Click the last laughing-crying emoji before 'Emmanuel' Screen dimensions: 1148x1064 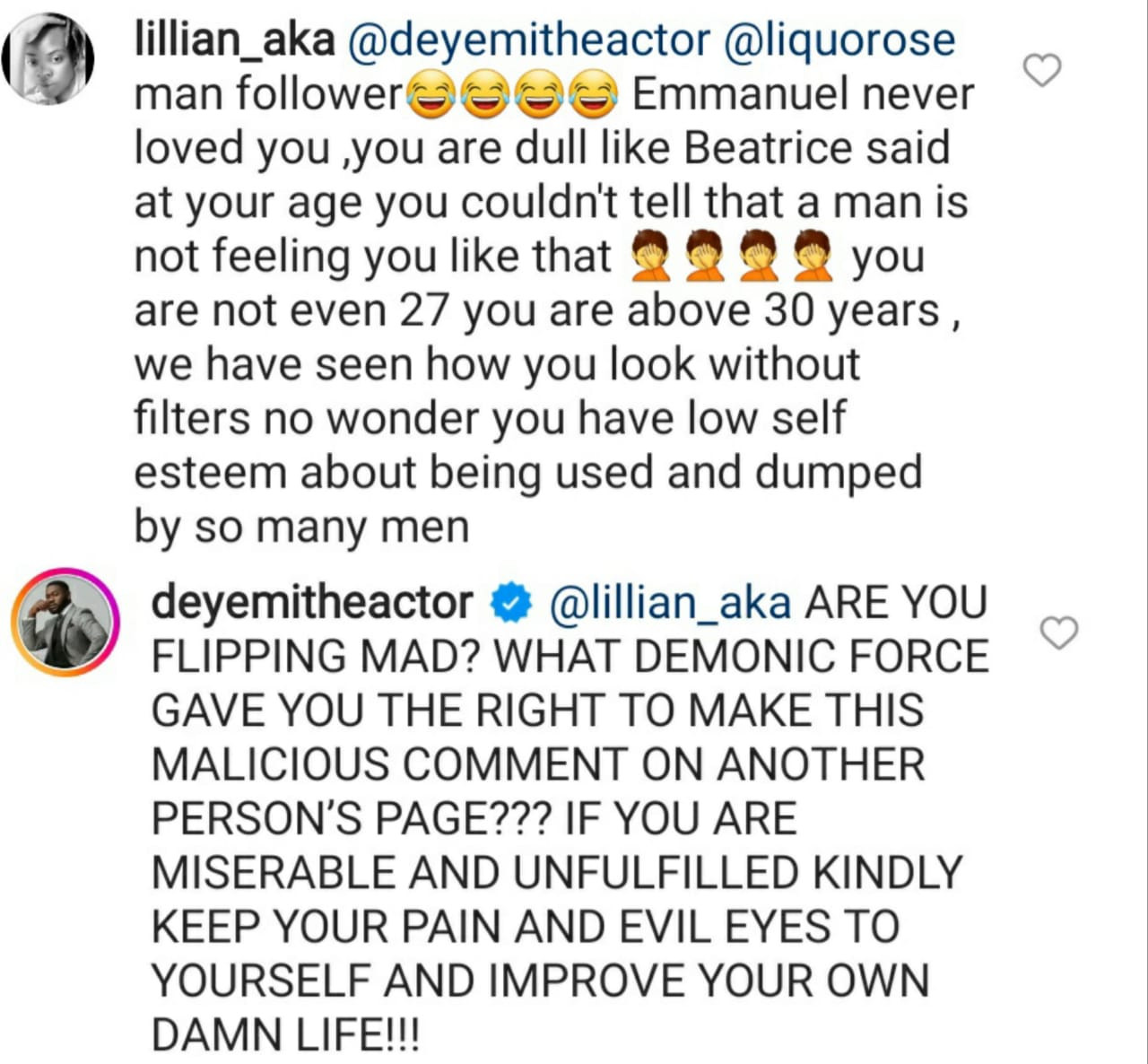point(595,97)
